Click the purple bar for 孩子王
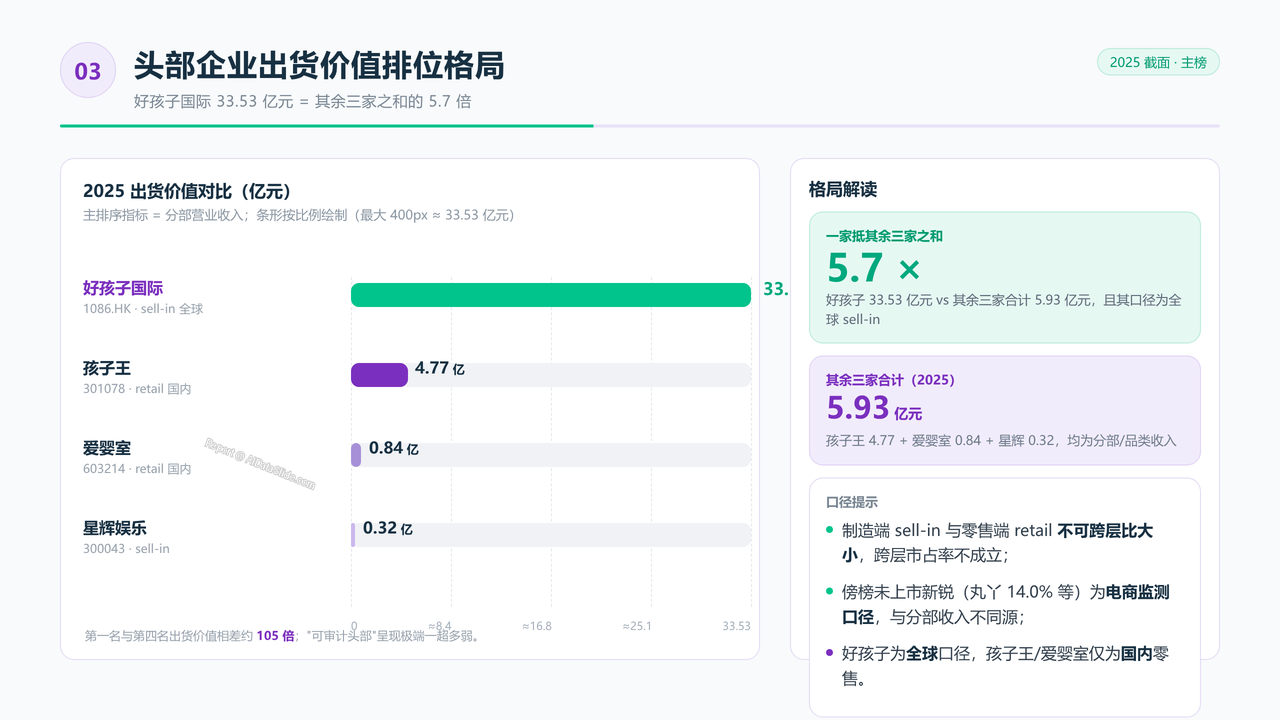 (379, 375)
